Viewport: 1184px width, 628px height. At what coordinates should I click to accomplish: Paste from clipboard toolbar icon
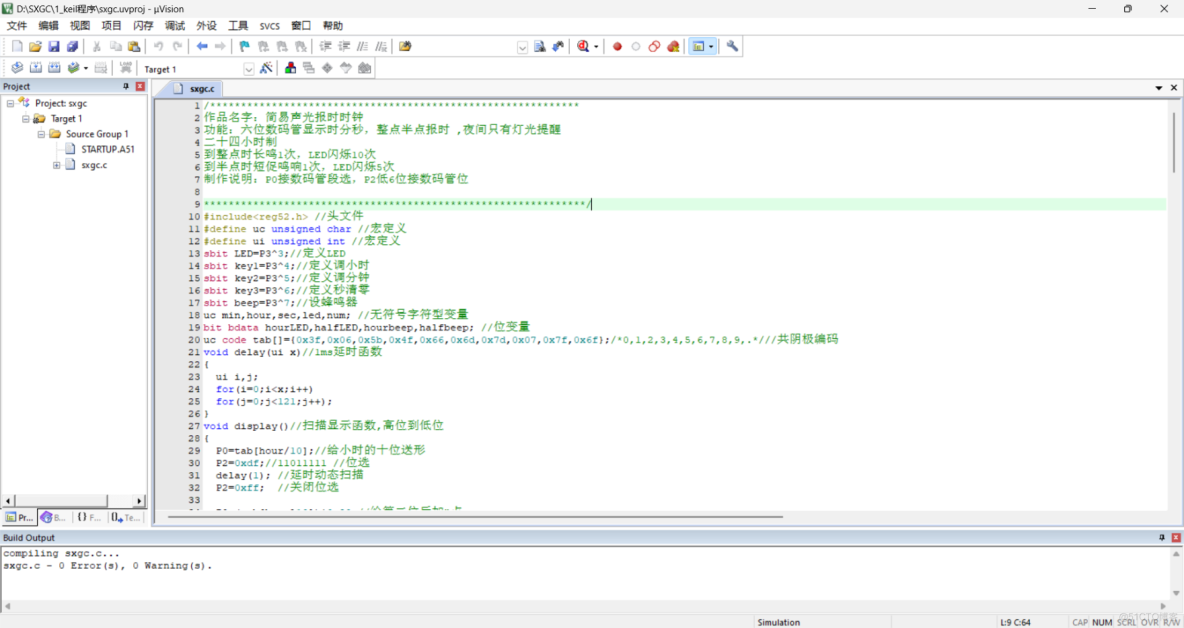point(134,47)
